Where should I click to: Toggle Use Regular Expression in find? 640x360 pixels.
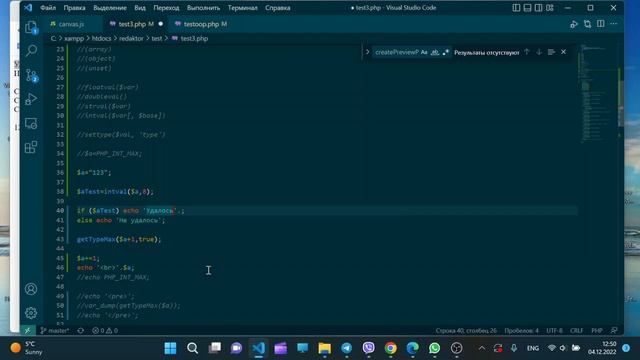tap(446, 52)
